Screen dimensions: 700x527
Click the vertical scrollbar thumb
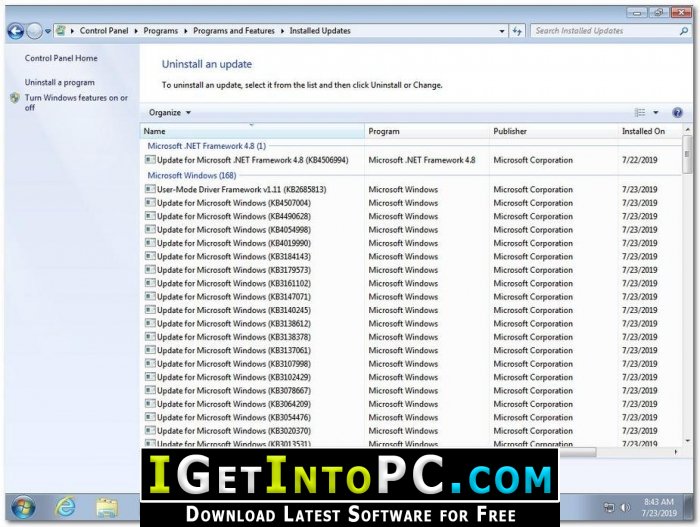click(x=687, y=154)
